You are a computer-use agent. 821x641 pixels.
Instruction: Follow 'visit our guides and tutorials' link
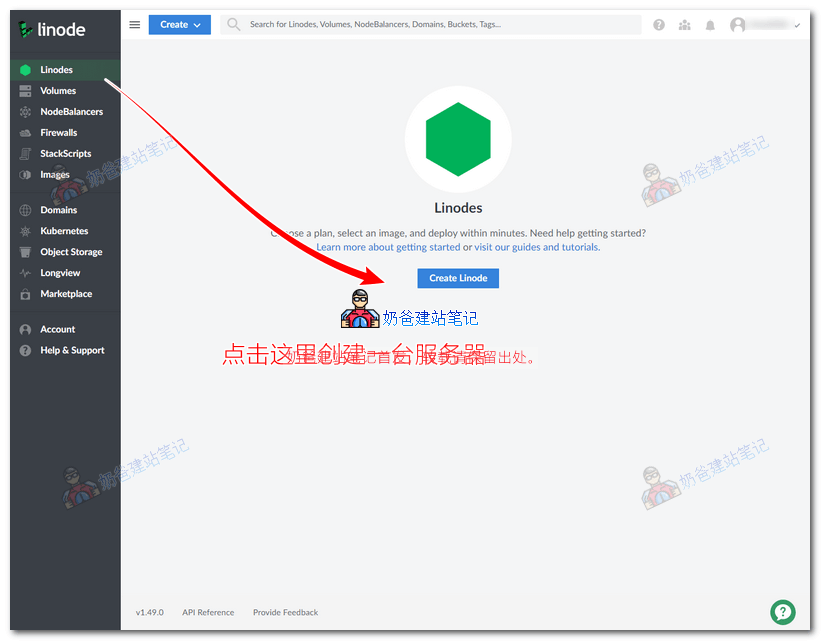pos(537,247)
